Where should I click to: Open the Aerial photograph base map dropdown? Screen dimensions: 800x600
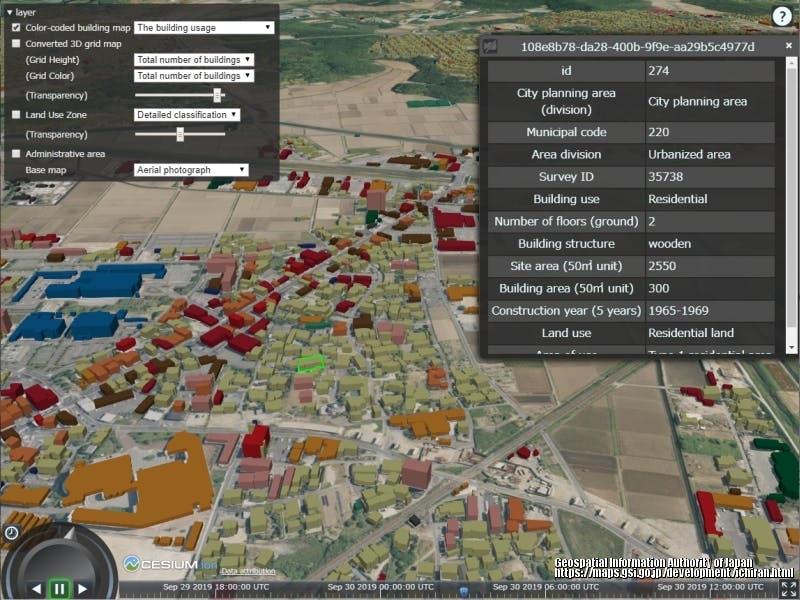click(x=191, y=170)
